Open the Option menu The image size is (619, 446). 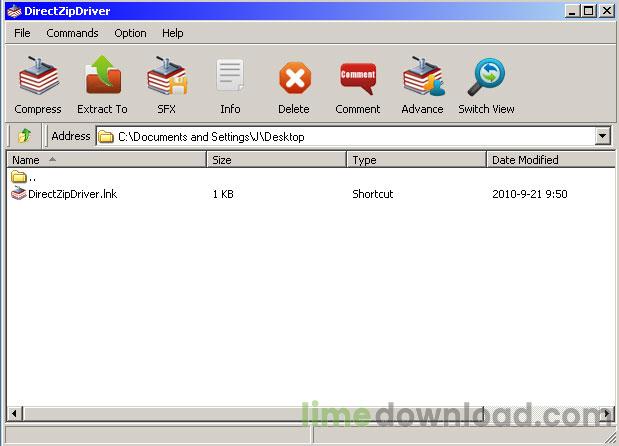[130, 33]
